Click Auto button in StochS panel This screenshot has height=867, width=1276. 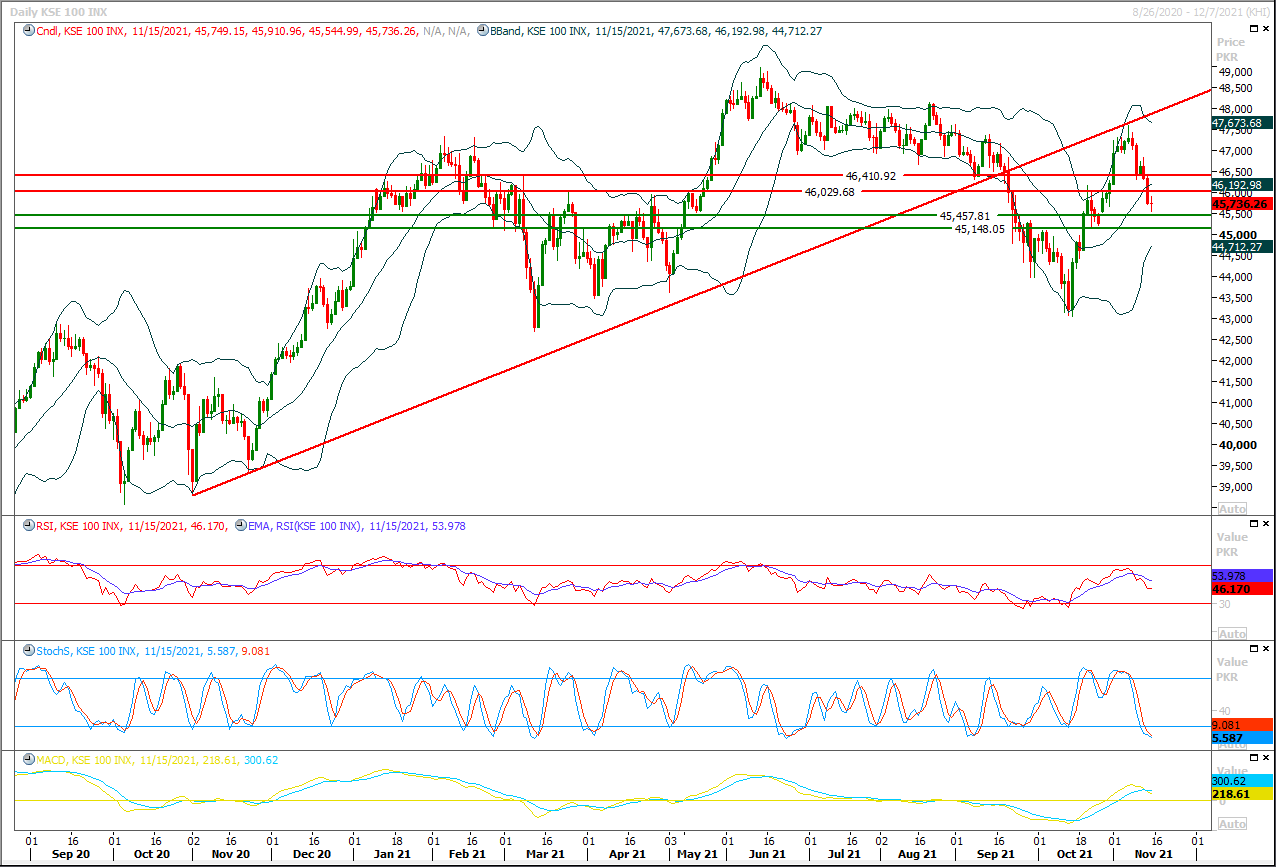pos(1233,744)
